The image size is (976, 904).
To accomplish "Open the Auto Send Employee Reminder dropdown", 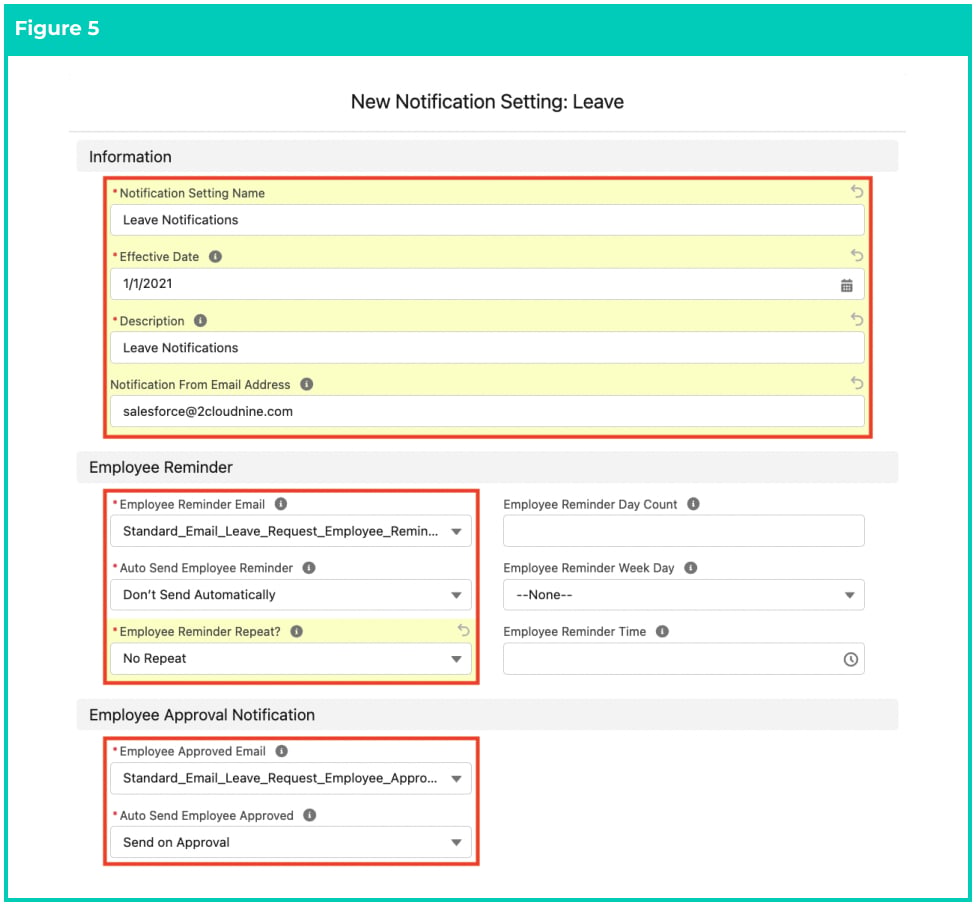I will [x=291, y=595].
